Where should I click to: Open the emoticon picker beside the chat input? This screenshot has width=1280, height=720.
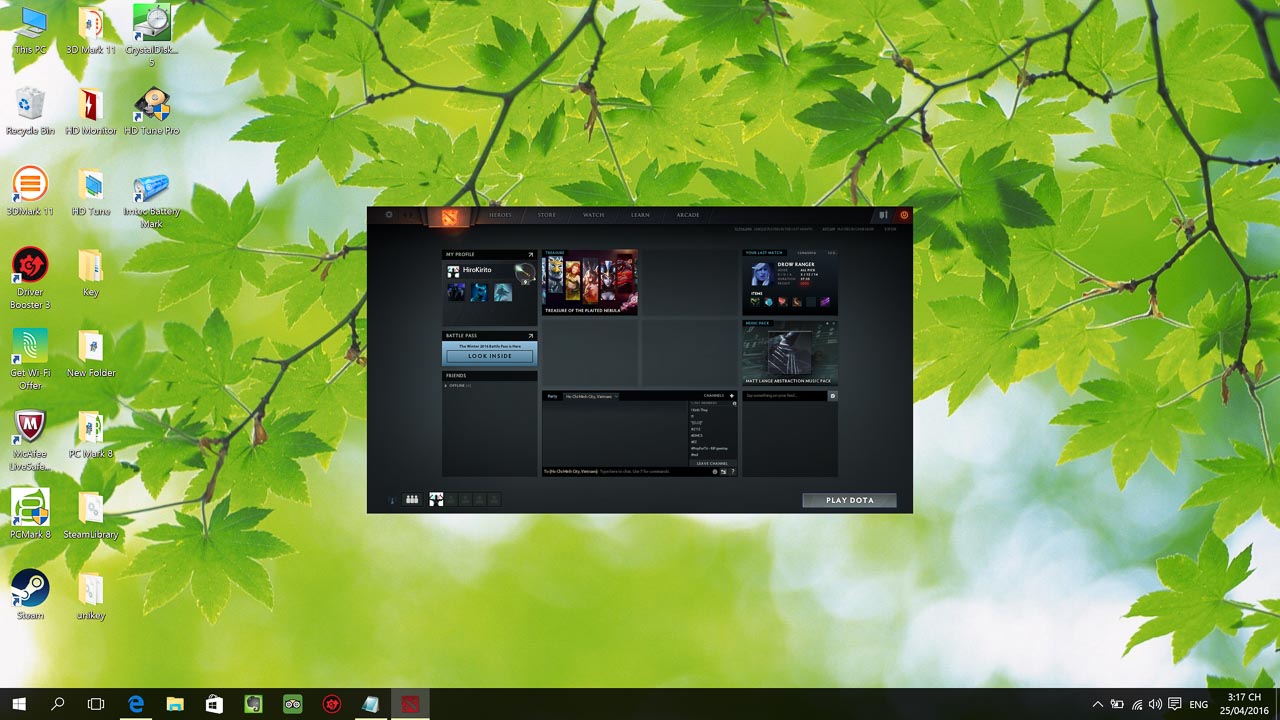click(714, 471)
